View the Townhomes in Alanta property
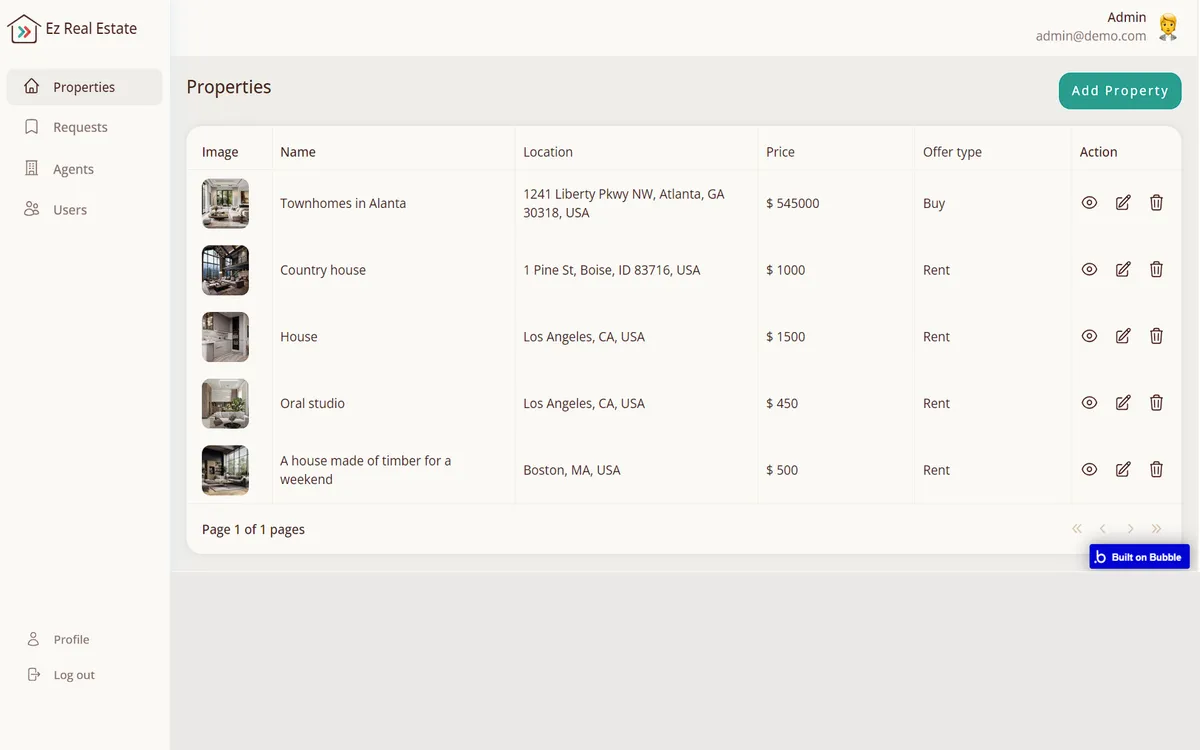 (x=1090, y=203)
